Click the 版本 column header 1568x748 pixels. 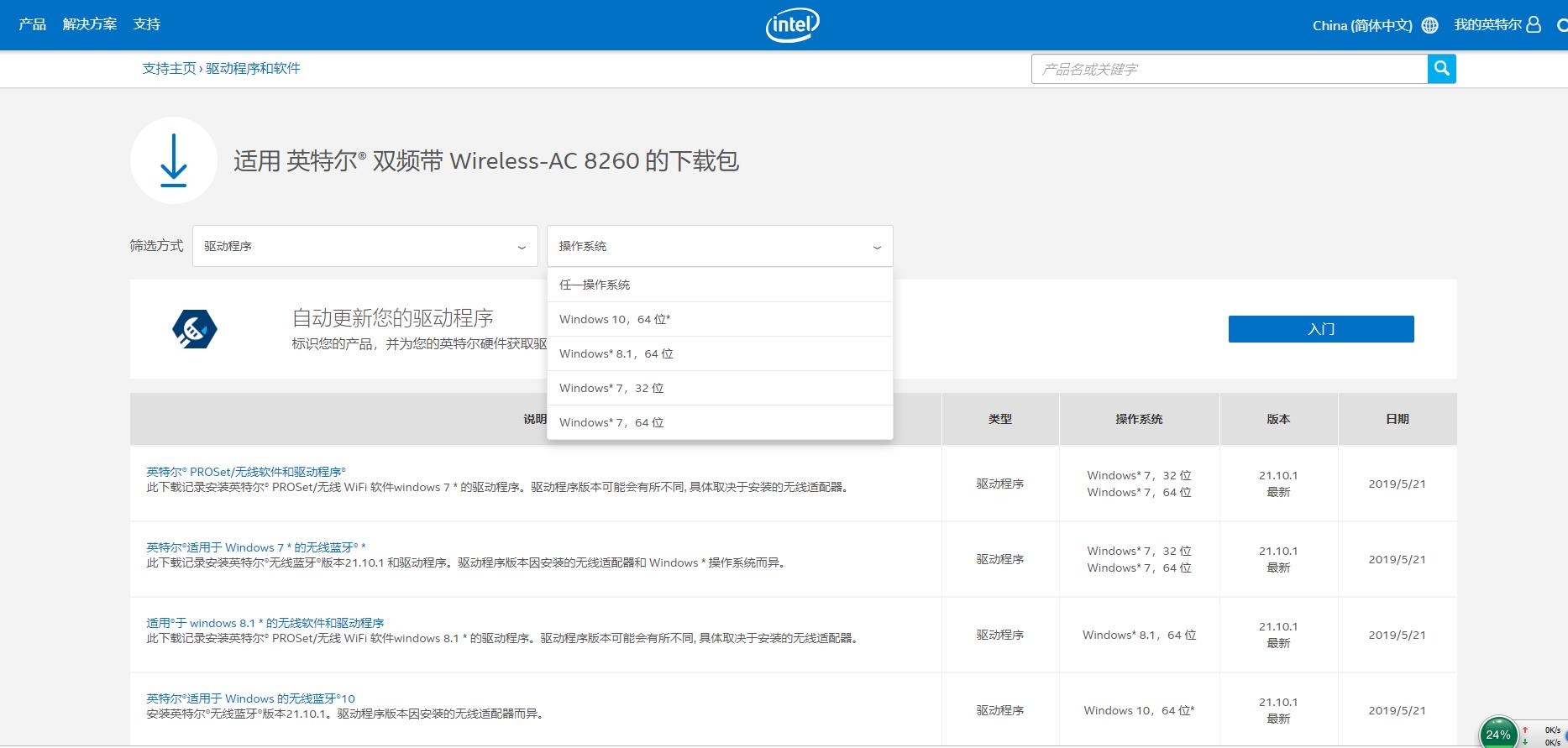point(1278,419)
